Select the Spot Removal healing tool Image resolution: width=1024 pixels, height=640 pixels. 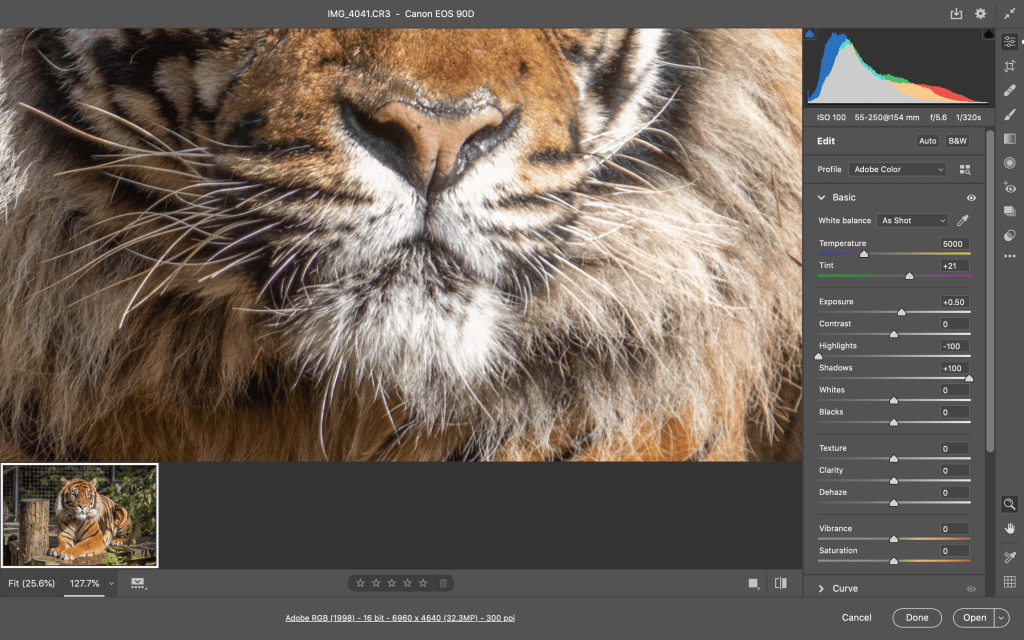point(1010,90)
